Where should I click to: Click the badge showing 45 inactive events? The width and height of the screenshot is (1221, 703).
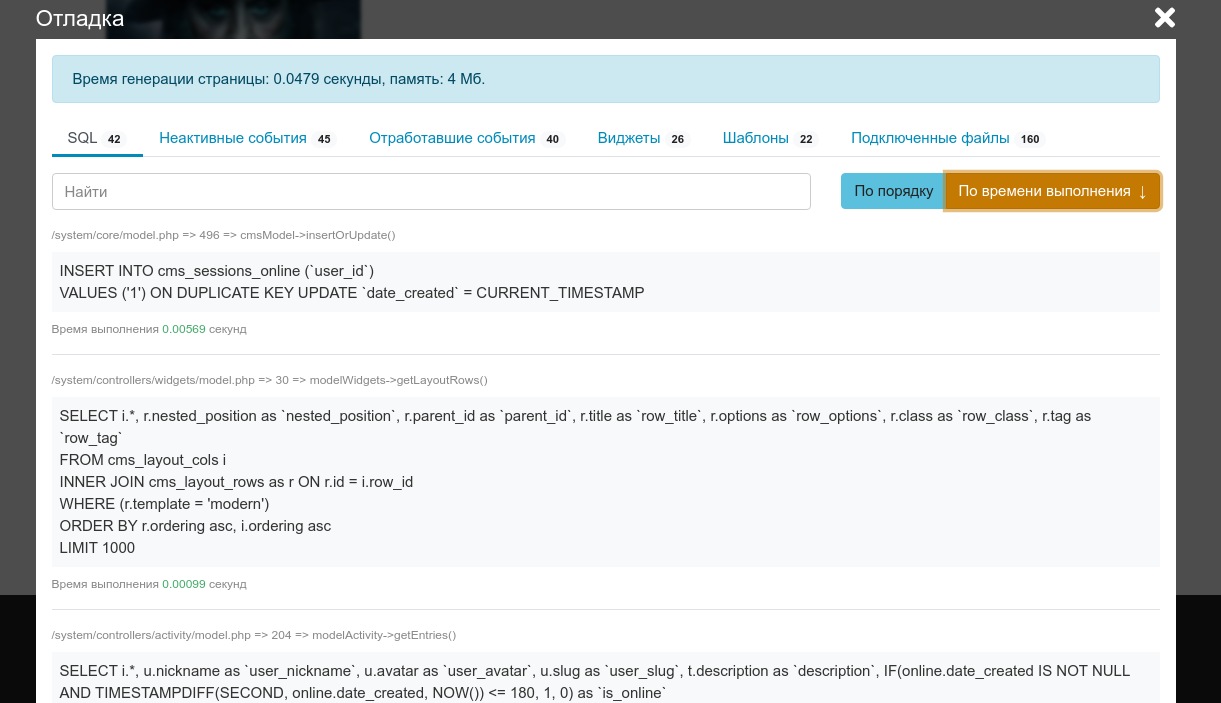tap(324, 139)
